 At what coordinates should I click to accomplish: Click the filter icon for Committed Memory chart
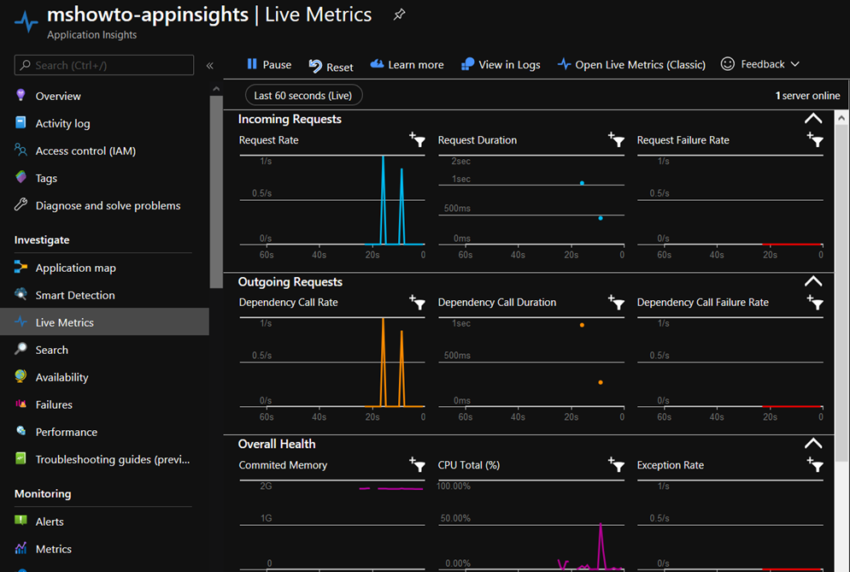(x=417, y=464)
